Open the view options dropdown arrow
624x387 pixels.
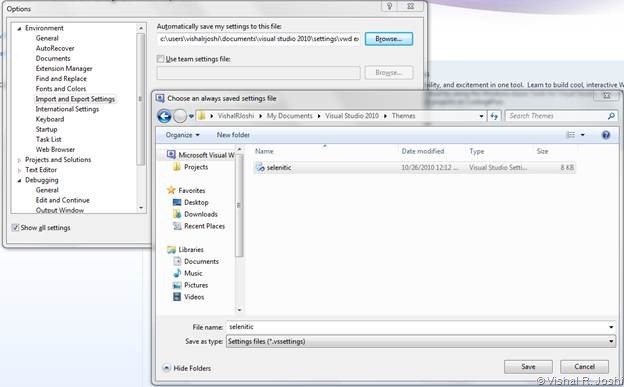click(x=583, y=135)
